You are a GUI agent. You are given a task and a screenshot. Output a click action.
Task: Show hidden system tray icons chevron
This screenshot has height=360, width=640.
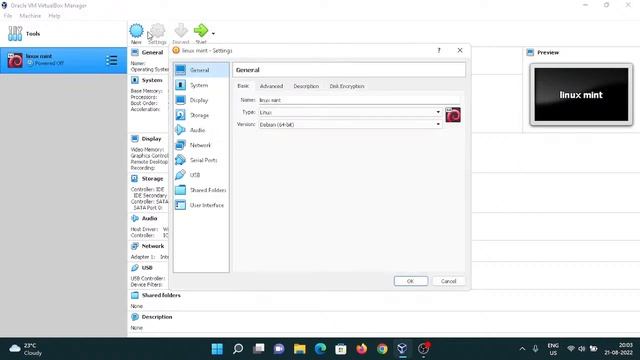point(522,349)
